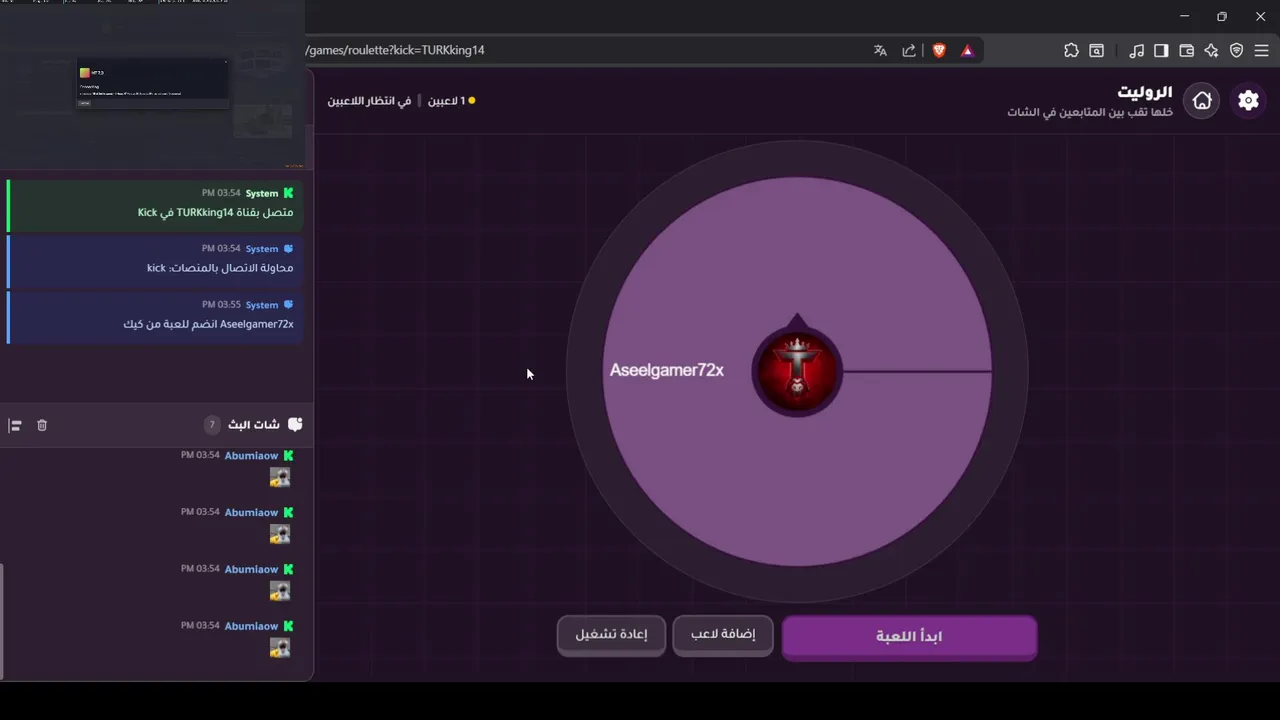The height and width of the screenshot is (720, 1280).
Task: Open the Brave Wallet icon
Action: click(1187, 50)
